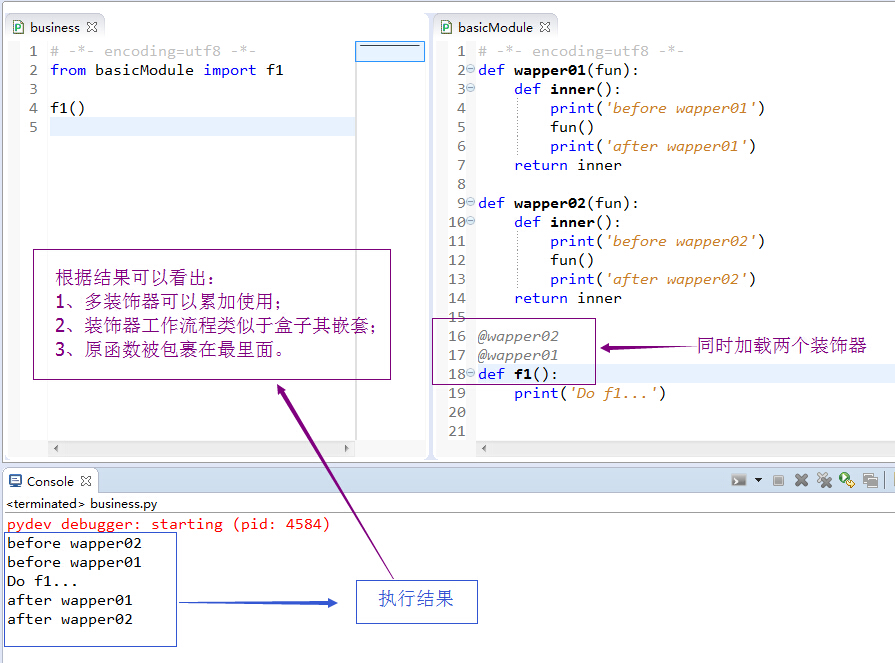Click the 'after wapper01' string literal
The image size is (895, 663).
pos(676,146)
